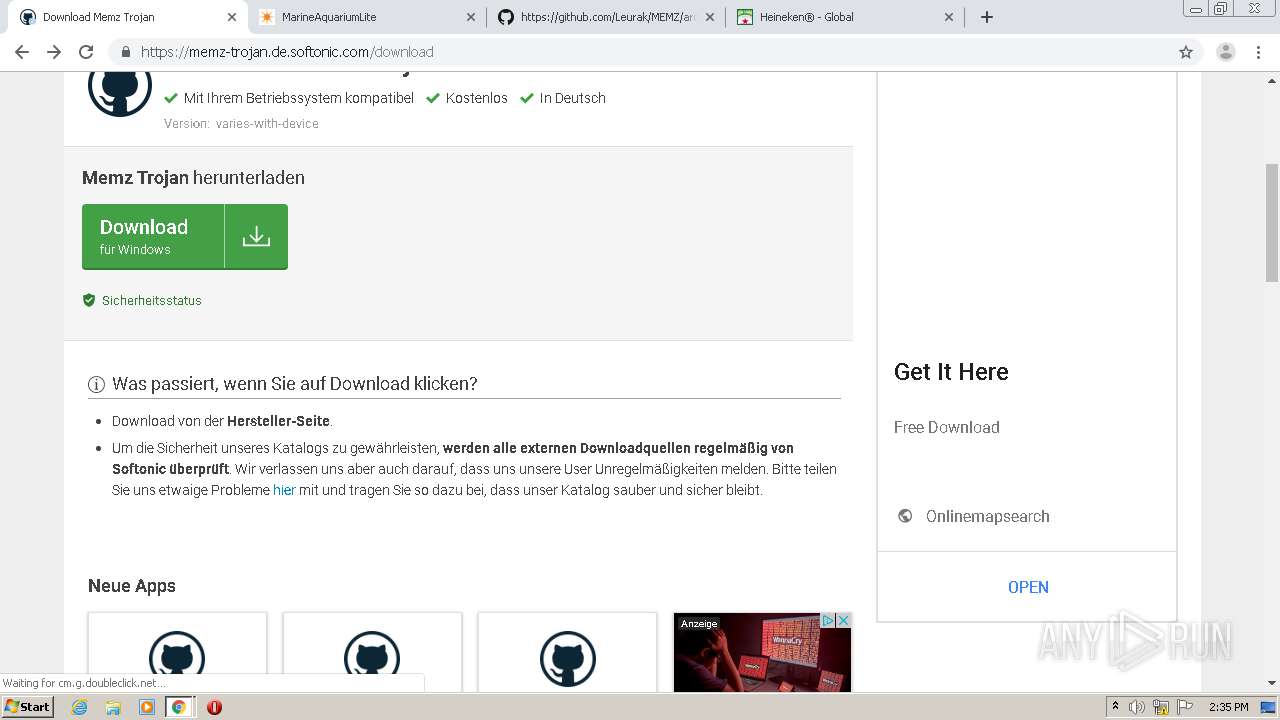The image size is (1280, 720).
Task: Close the Heineken Global tab
Action: pos(949,17)
